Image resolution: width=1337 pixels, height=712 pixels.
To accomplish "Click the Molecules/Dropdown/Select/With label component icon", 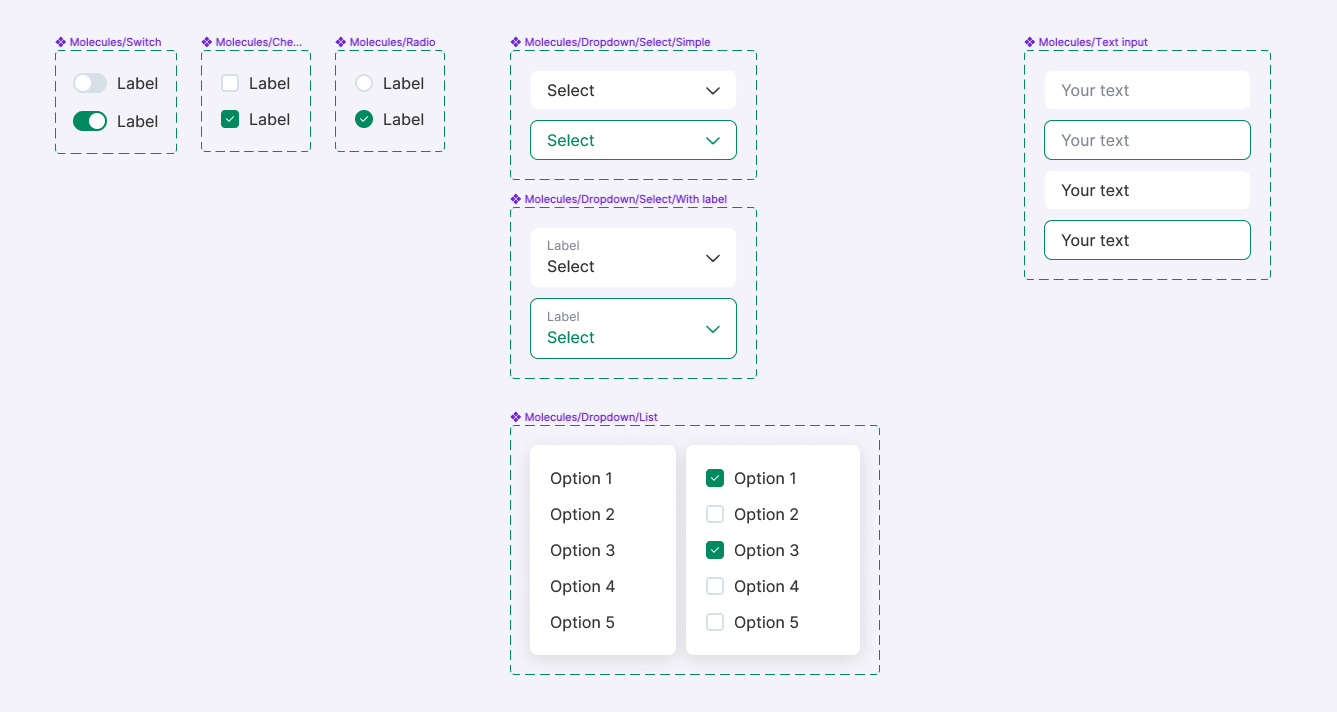I will pyautogui.click(x=517, y=198).
